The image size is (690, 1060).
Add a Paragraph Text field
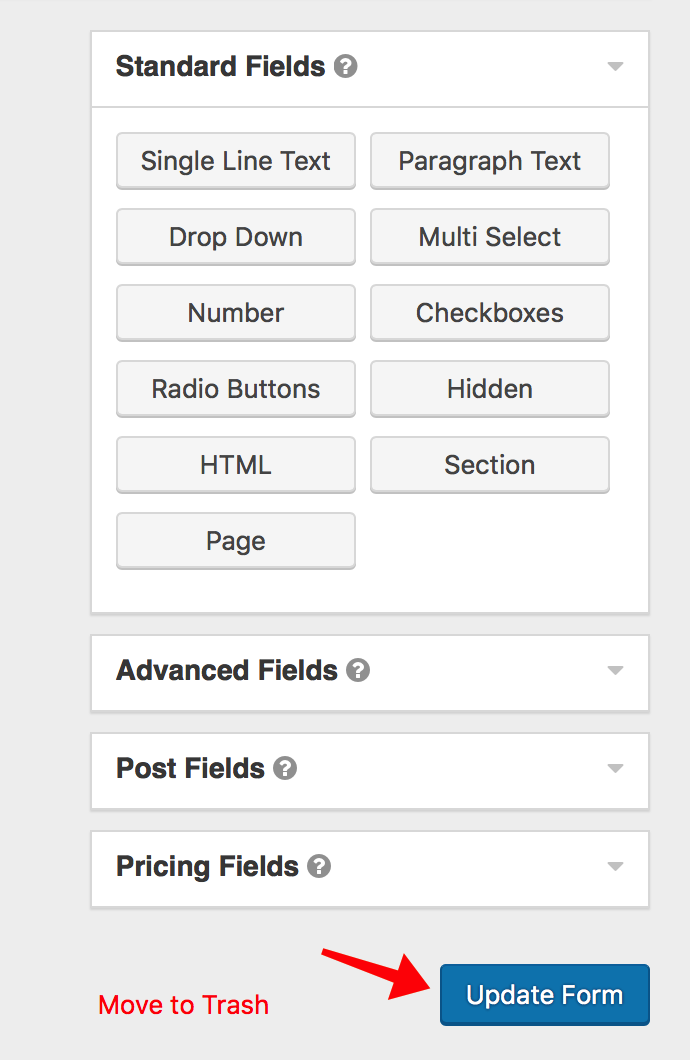(x=490, y=161)
